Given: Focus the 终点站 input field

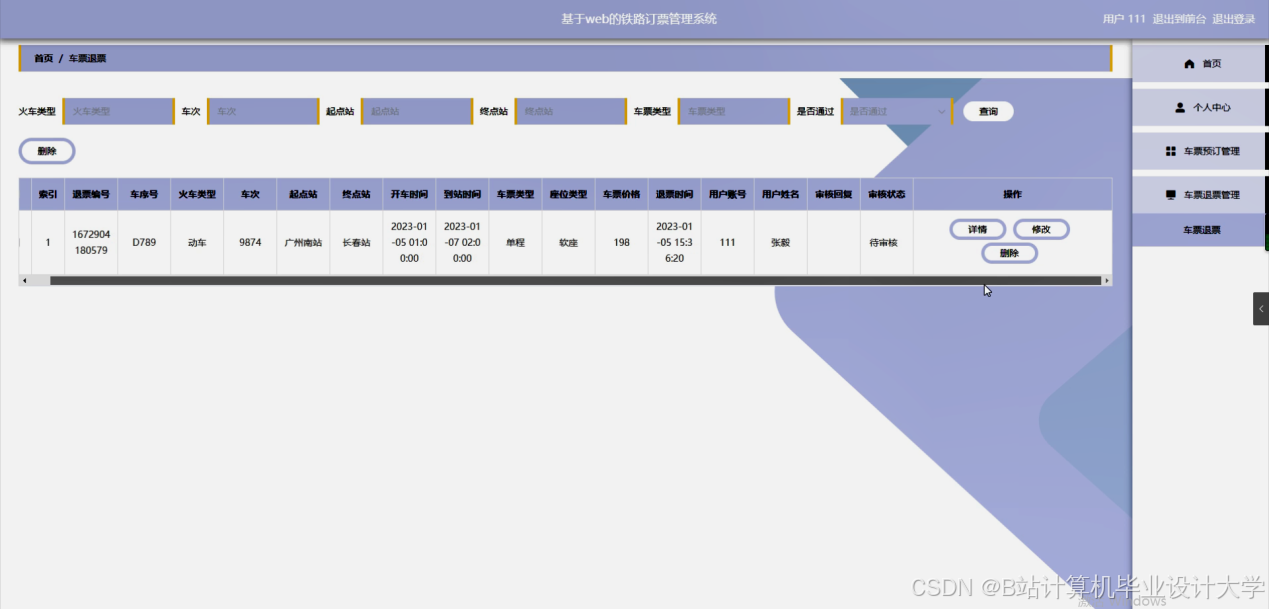Looking at the screenshot, I should click(570, 111).
